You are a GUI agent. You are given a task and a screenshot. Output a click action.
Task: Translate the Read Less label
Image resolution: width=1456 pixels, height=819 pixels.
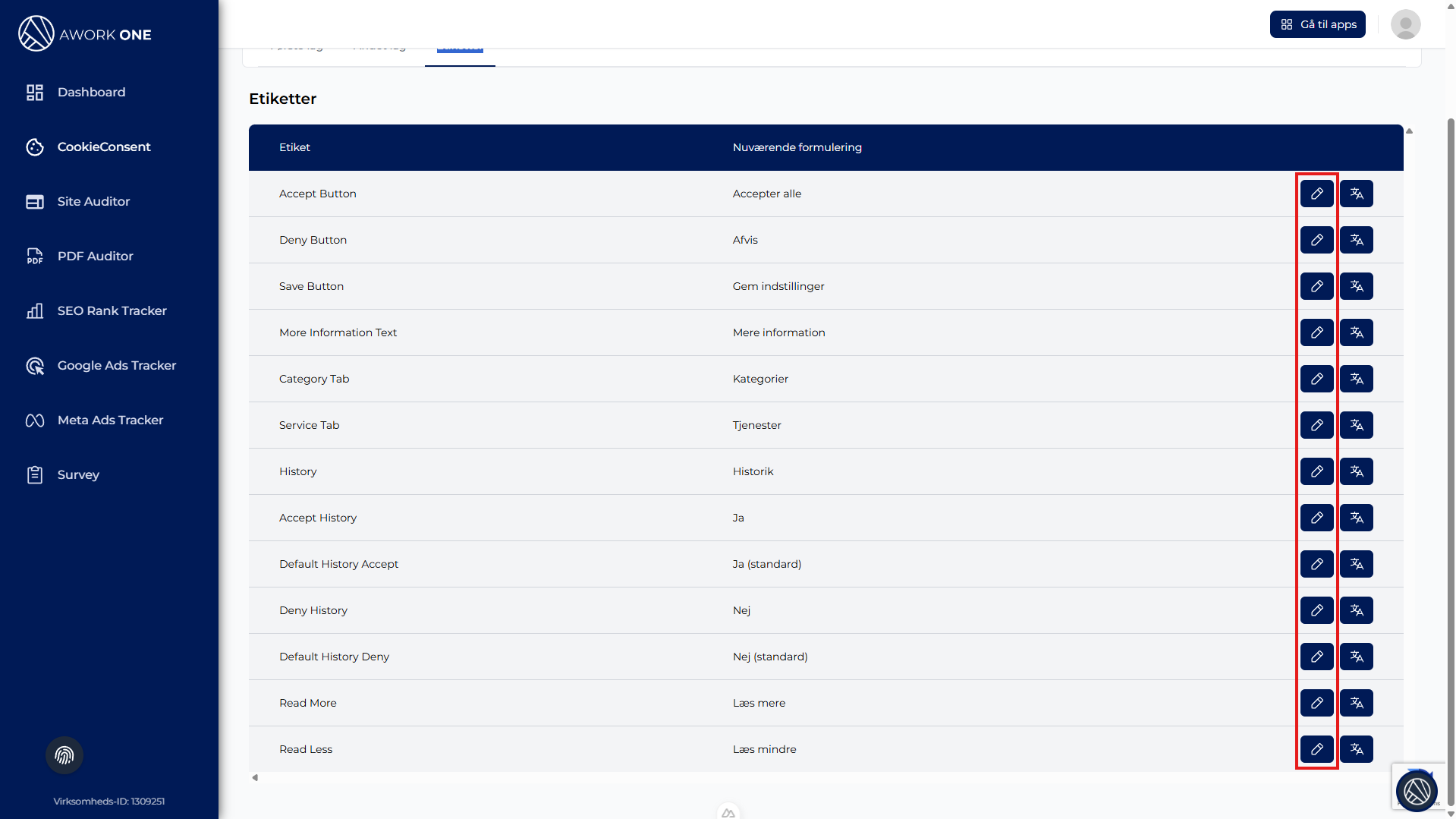(x=1356, y=749)
